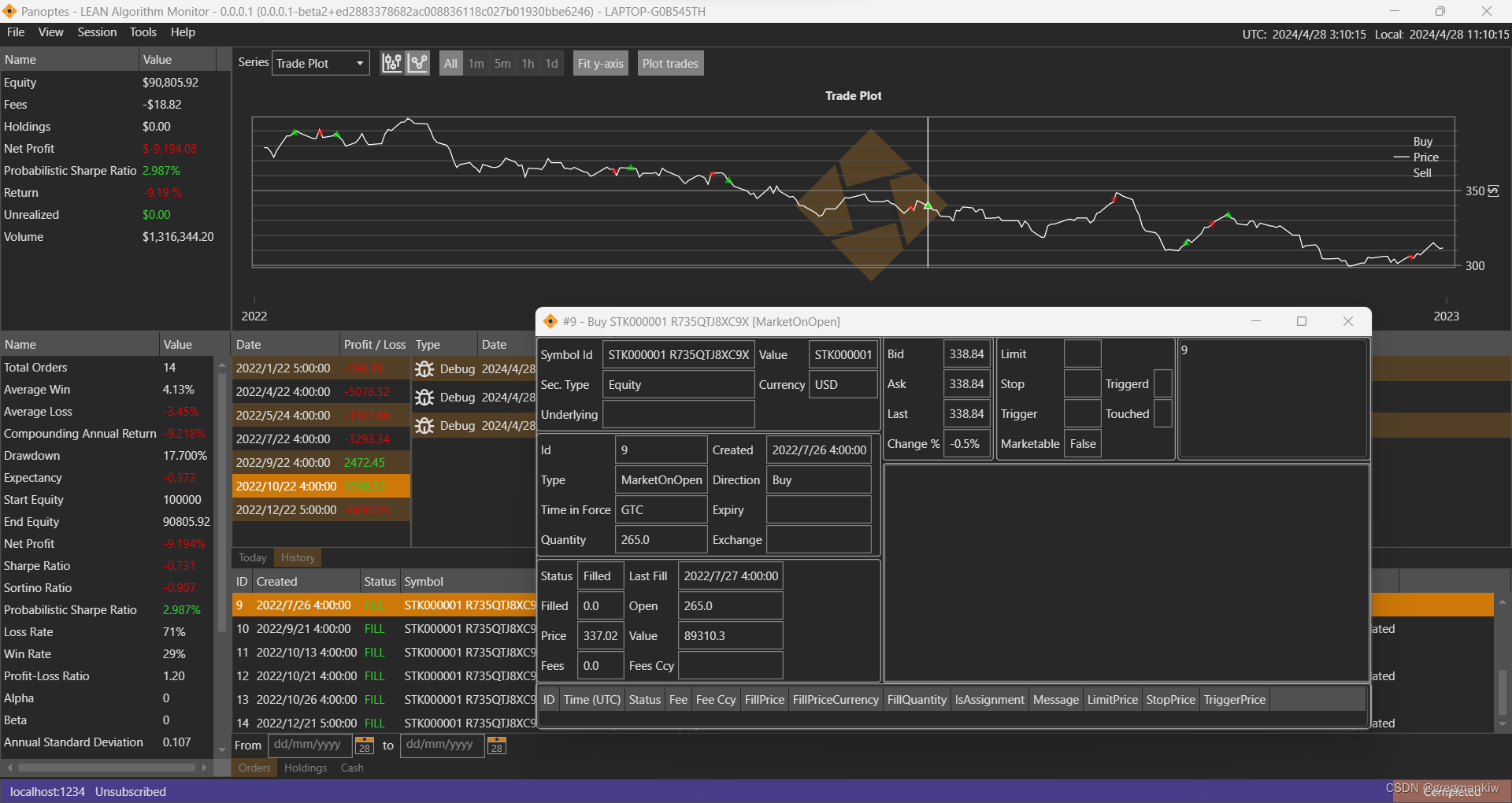Switch the chart to line view
This screenshot has height=803, width=1512.
418,63
